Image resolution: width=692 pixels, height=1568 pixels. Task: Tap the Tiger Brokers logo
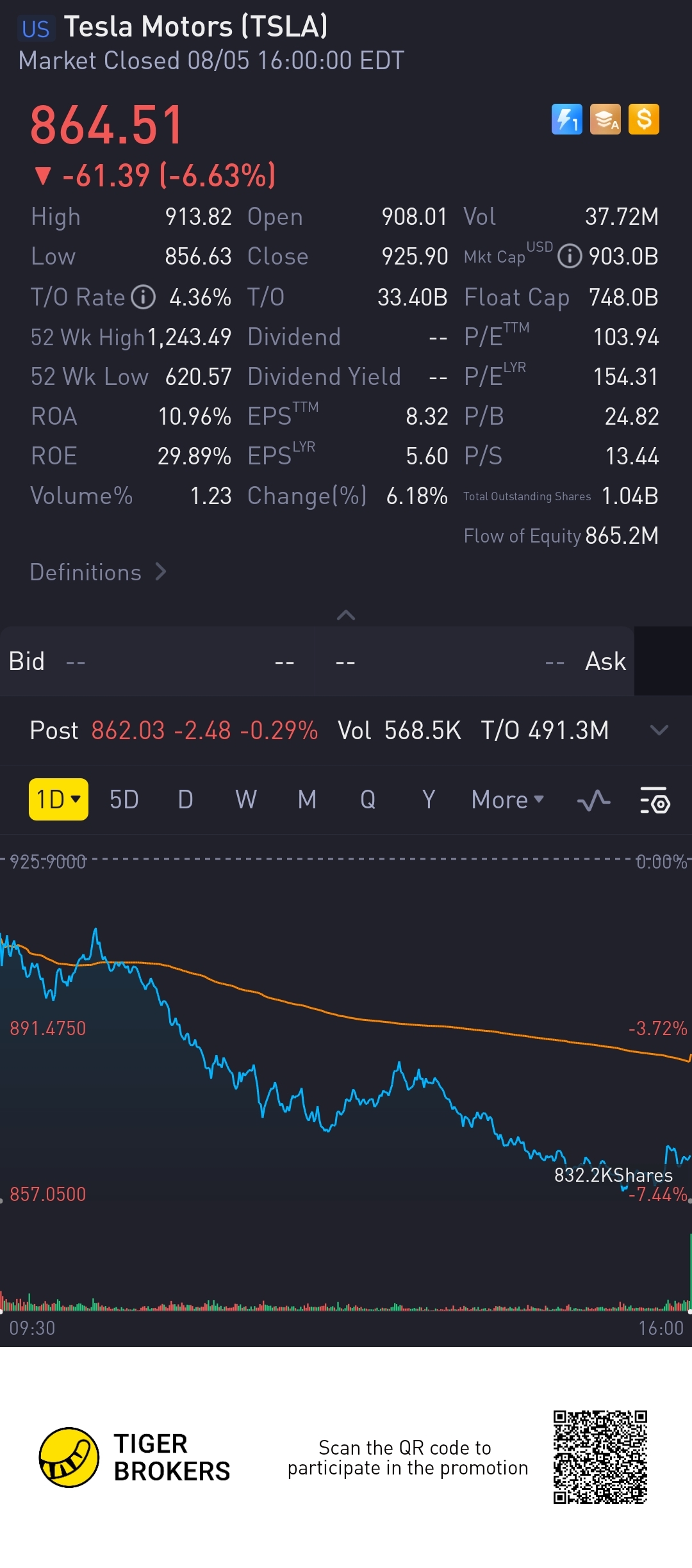tap(69, 1457)
